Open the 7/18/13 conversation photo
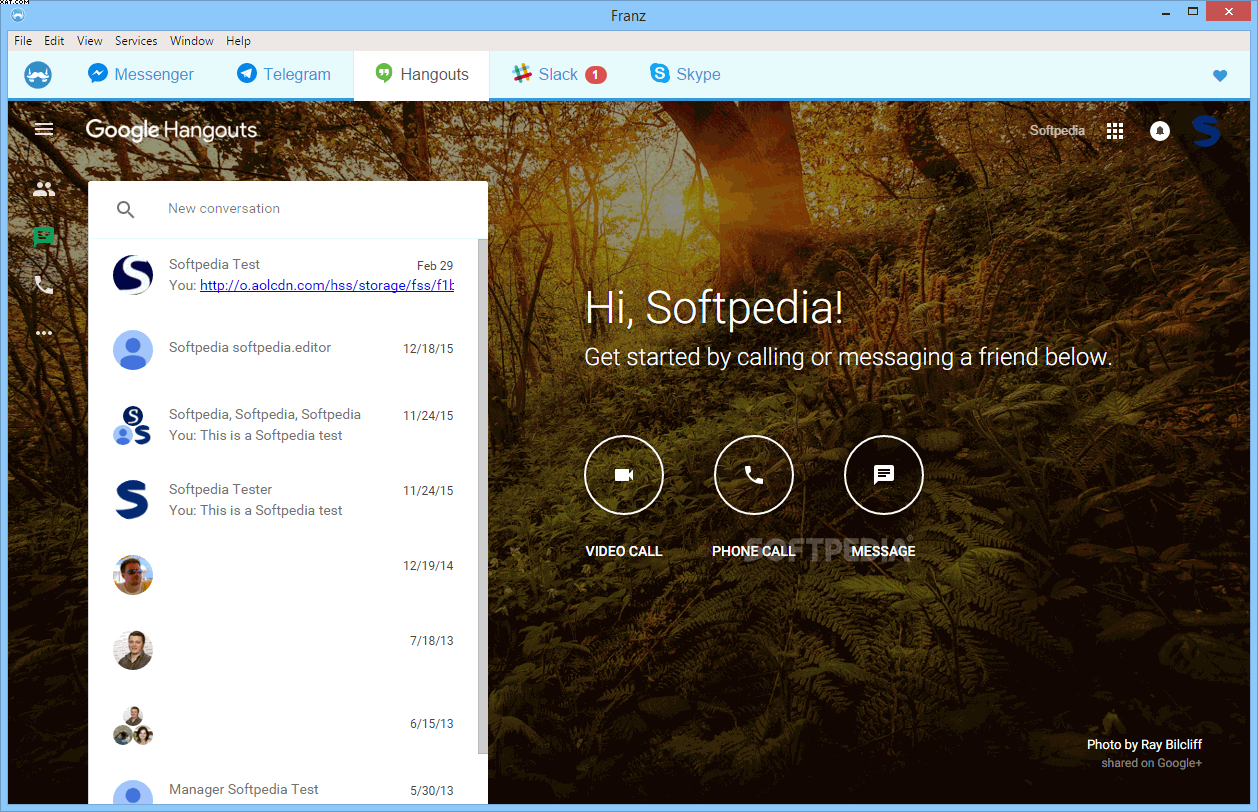1258x812 pixels. point(132,650)
